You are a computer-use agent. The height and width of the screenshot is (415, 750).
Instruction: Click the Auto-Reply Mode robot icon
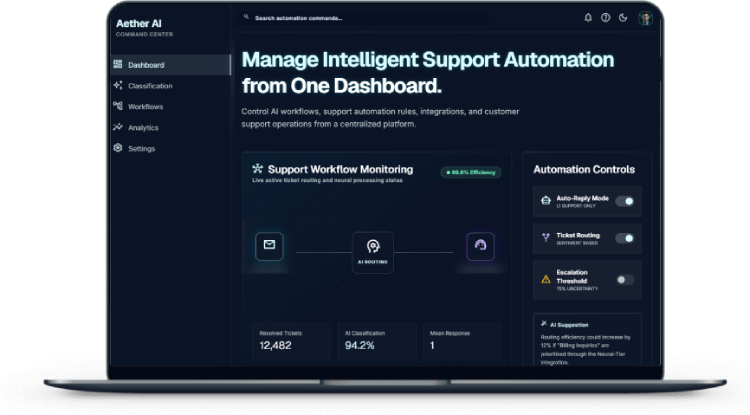coord(546,200)
